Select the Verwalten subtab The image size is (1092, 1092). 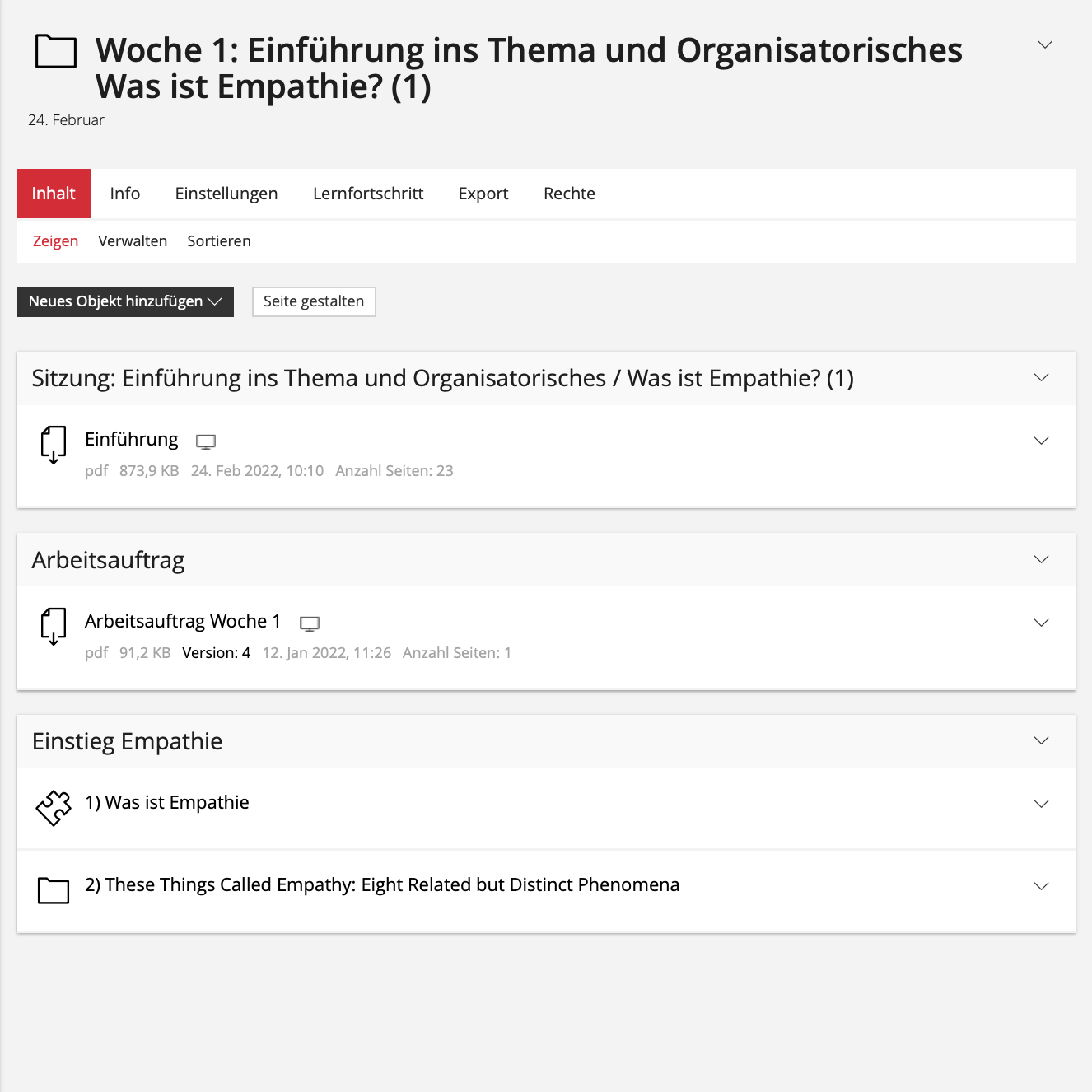133,241
